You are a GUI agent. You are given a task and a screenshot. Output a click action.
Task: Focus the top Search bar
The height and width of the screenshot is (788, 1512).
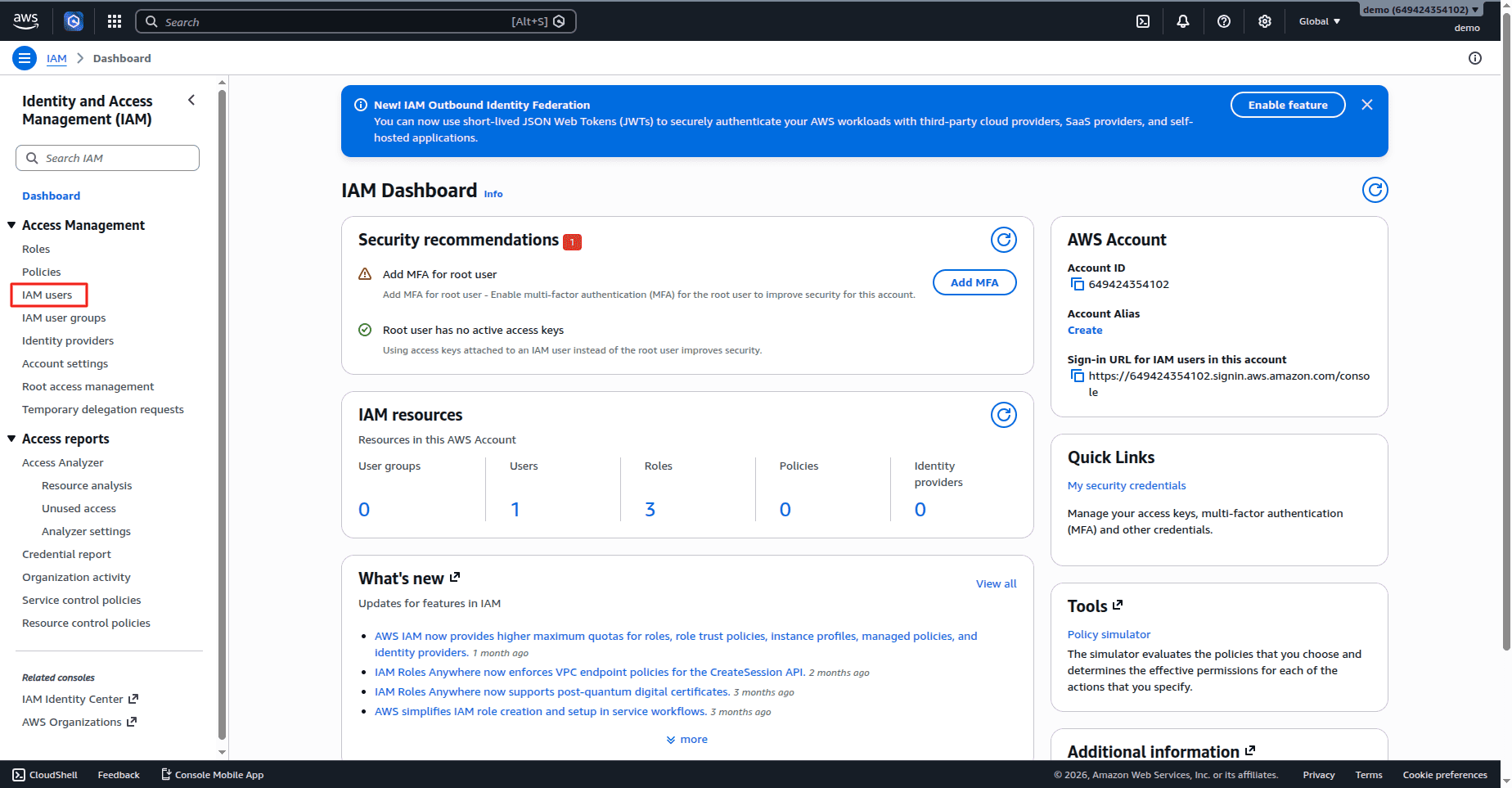356,21
